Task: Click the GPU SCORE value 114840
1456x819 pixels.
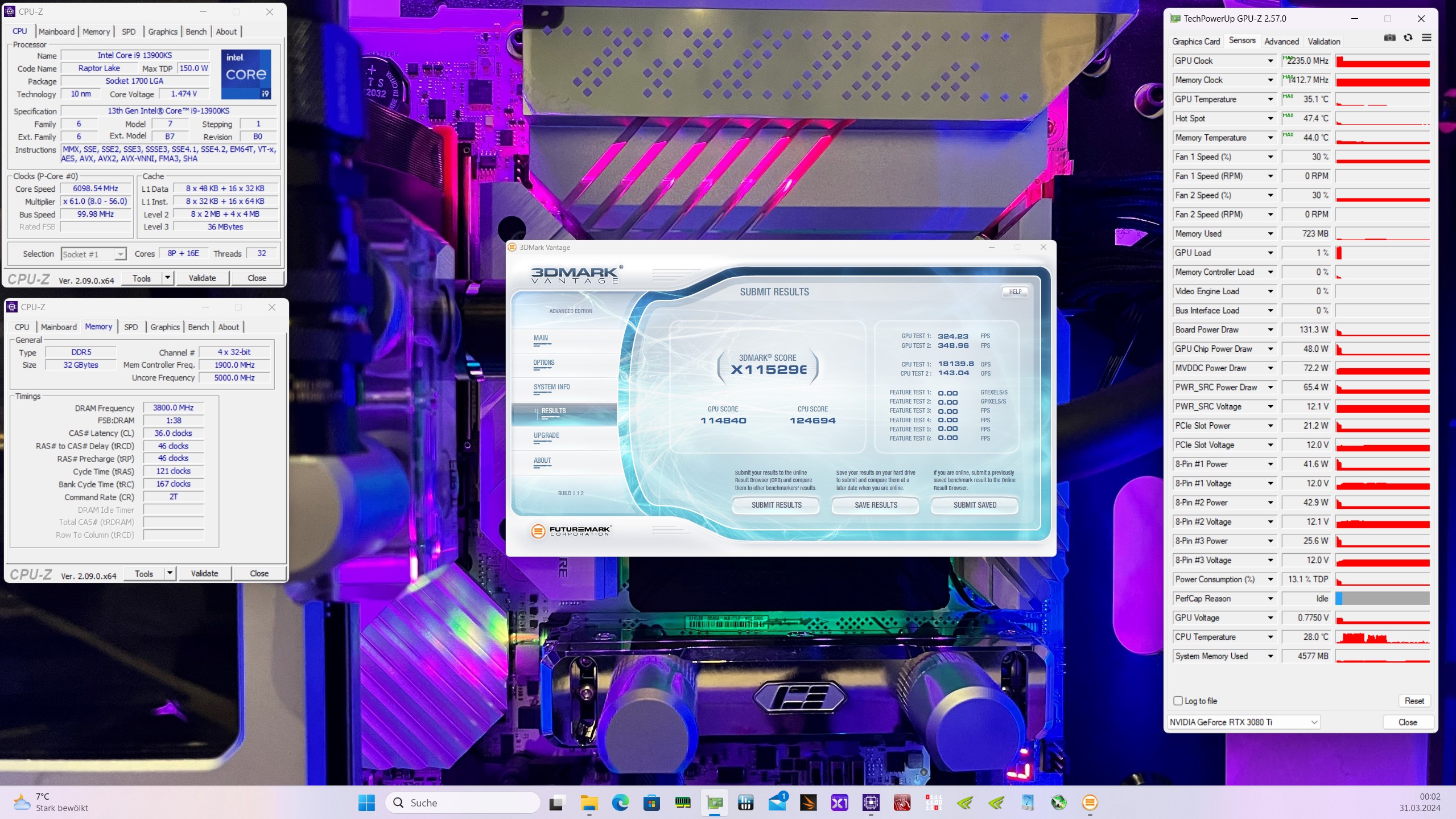Action: coord(723,421)
